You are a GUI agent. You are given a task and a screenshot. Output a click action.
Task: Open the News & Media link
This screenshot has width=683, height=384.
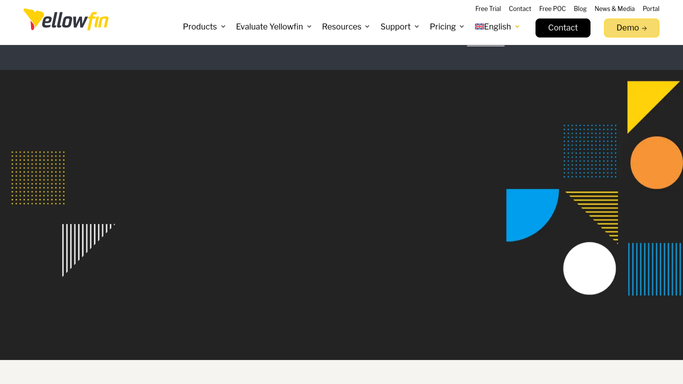click(615, 9)
